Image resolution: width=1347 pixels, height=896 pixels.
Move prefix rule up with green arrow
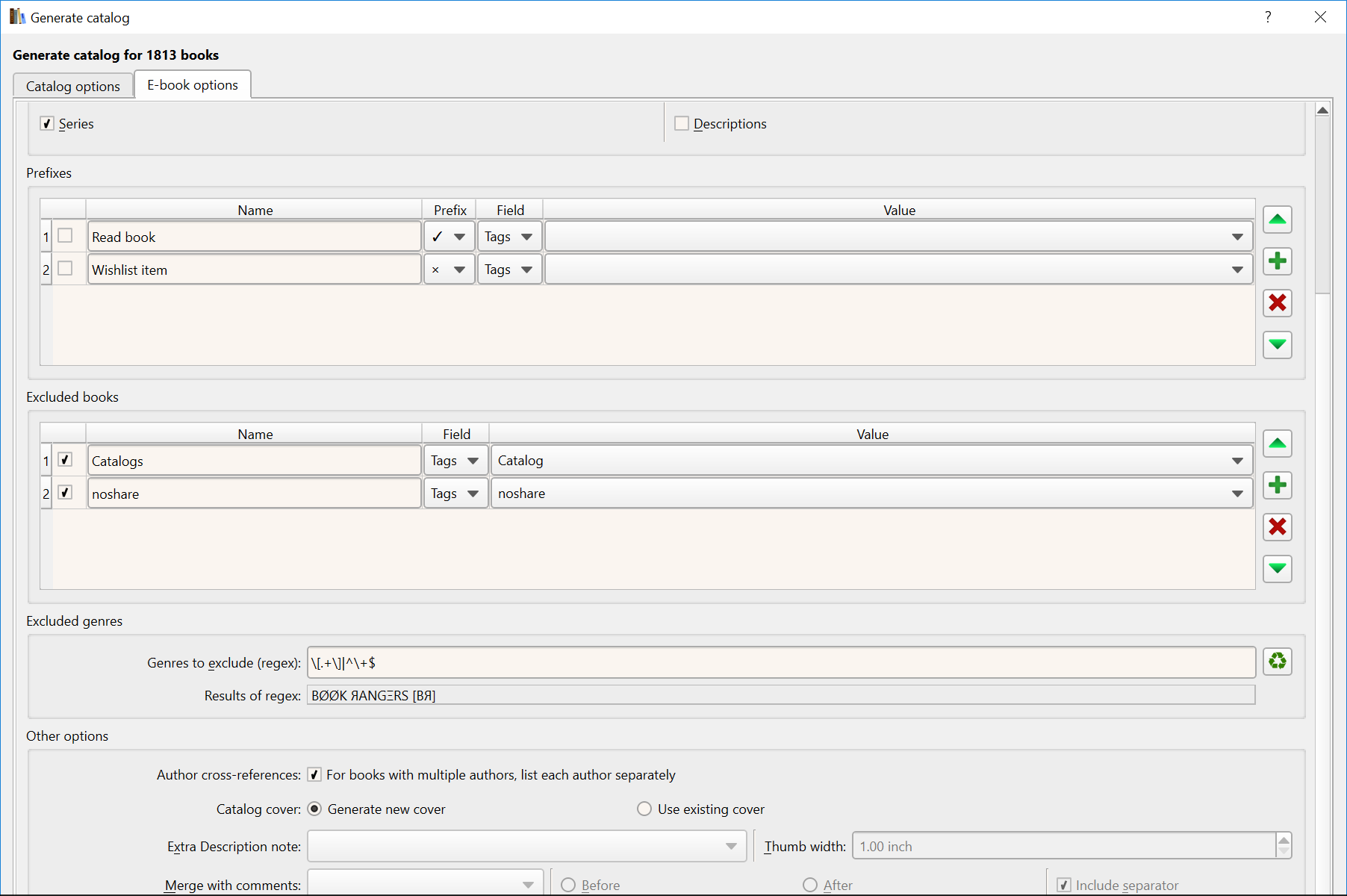click(x=1278, y=220)
